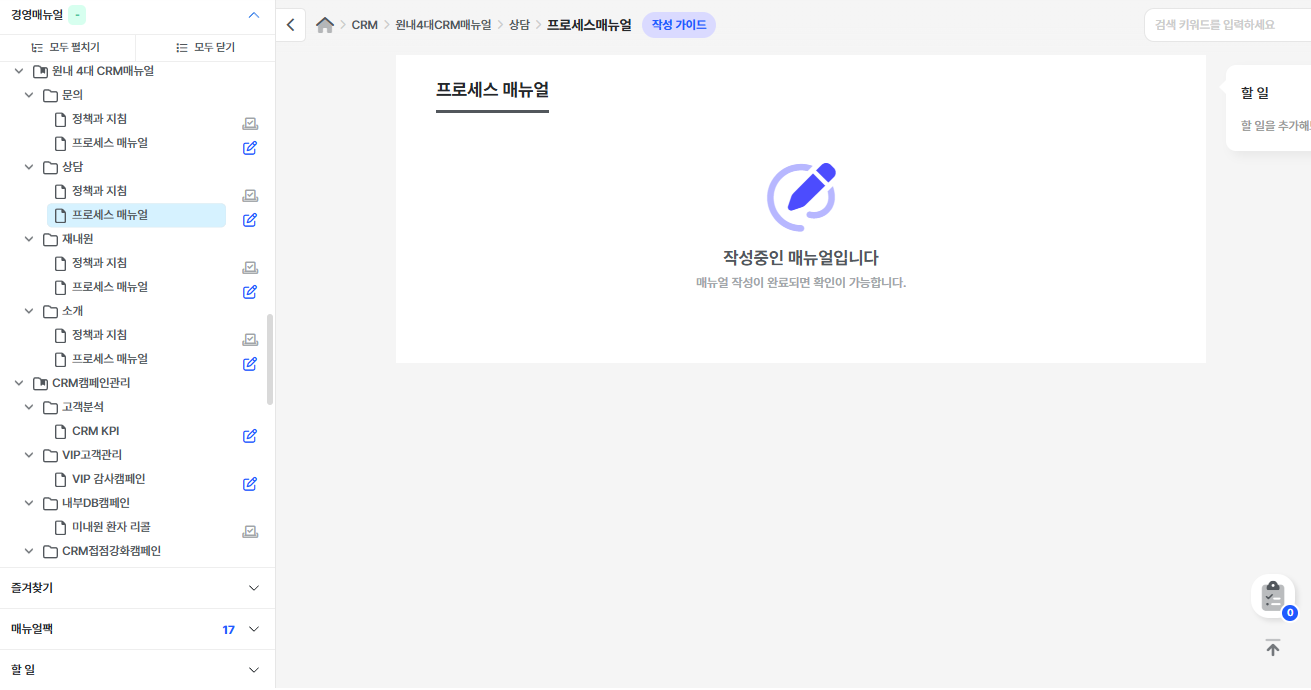The height and width of the screenshot is (690, 1311).
Task: Click the back arrow above the content area
Action: tap(290, 24)
